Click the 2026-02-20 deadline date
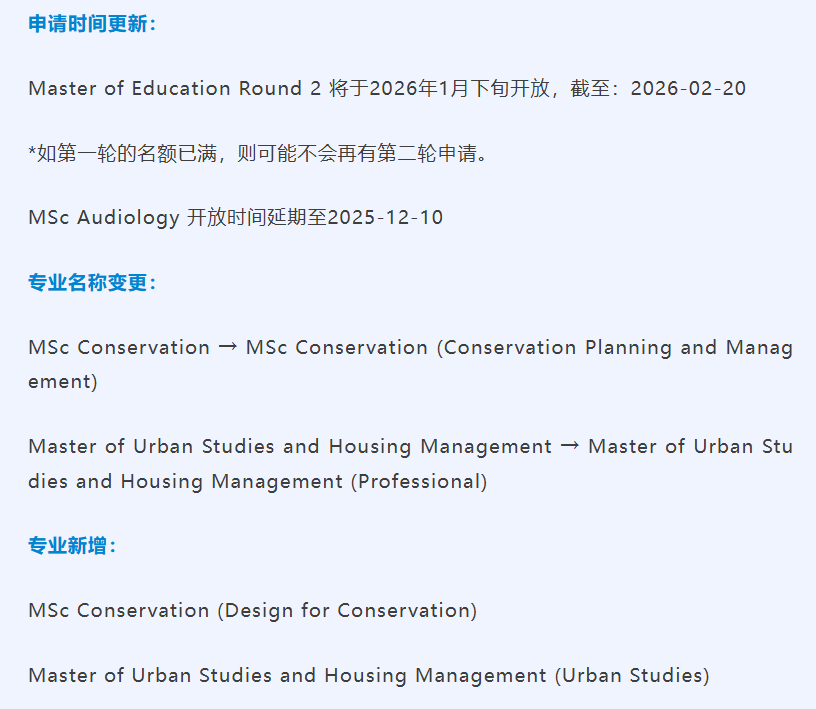Screen dimensions: 816x709 (x=688, y=88)
